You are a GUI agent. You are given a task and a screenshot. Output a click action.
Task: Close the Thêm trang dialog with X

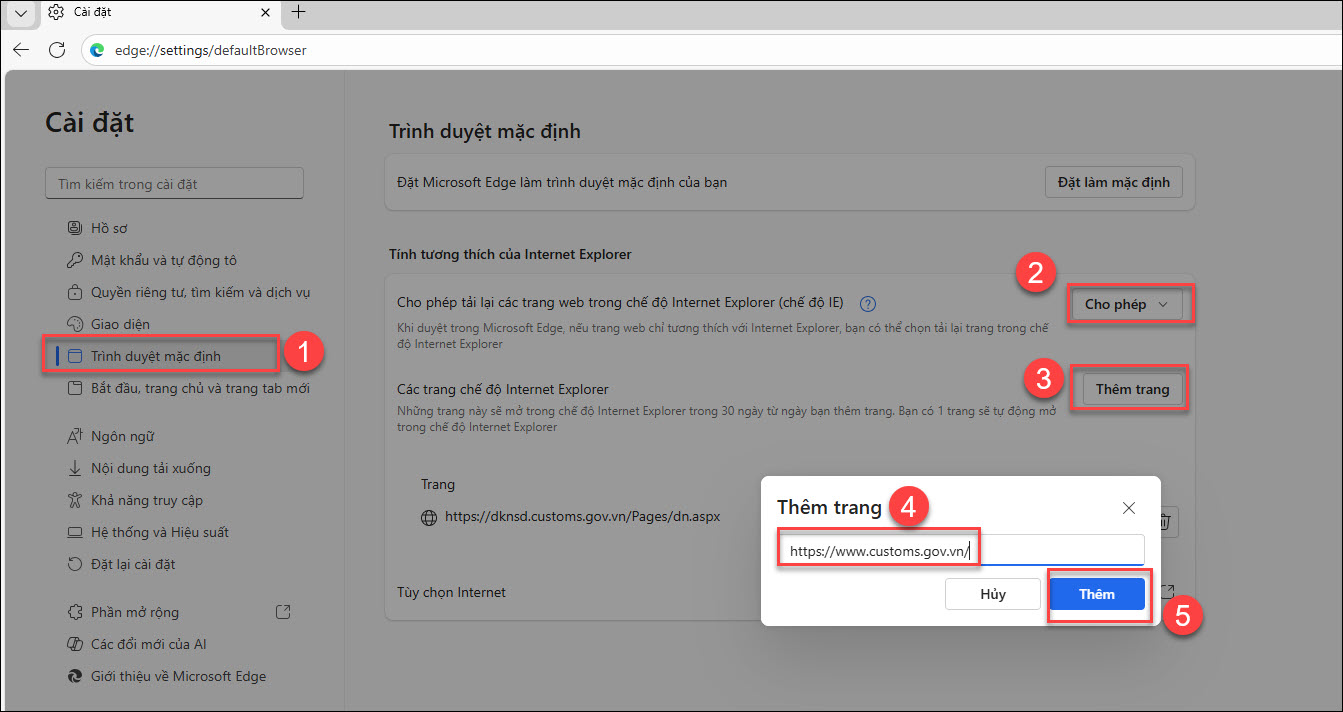1128,508
